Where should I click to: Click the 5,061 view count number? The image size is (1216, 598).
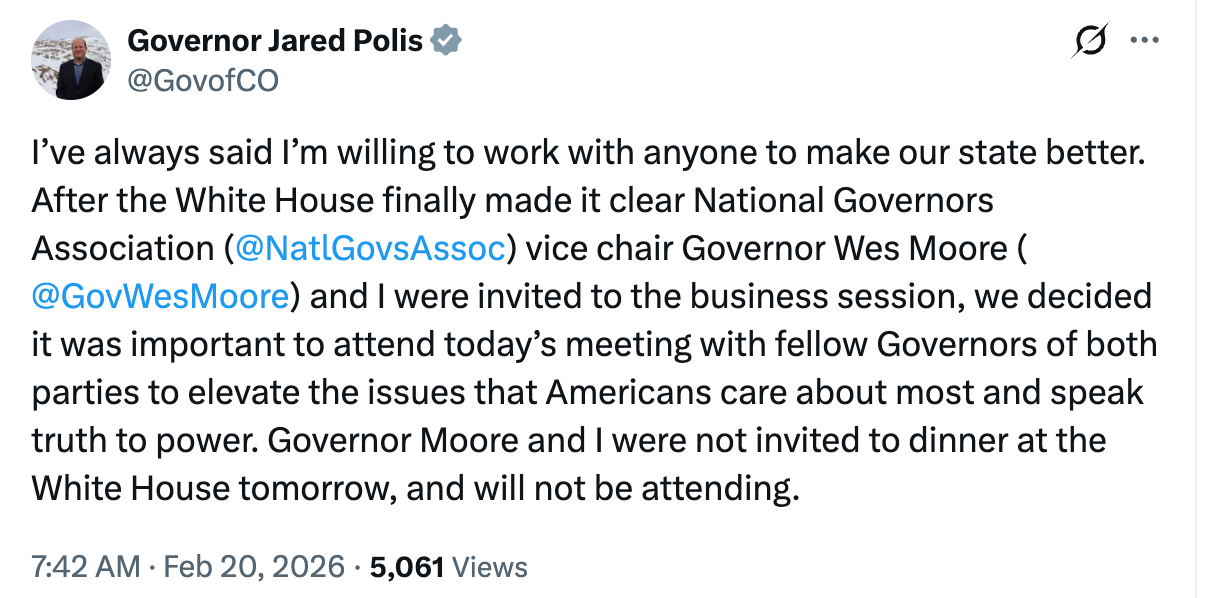tap(407, 567)
